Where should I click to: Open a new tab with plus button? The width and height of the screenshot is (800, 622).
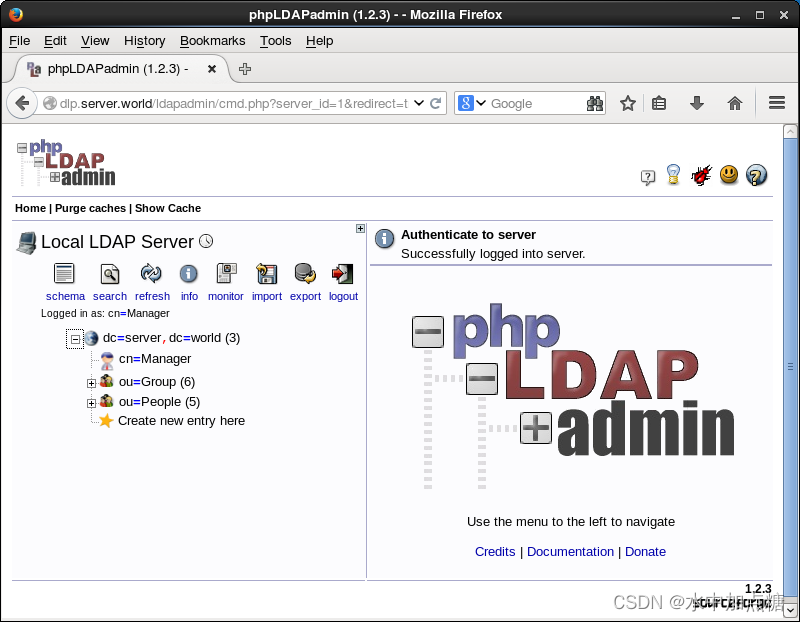(x=245, y=69)
